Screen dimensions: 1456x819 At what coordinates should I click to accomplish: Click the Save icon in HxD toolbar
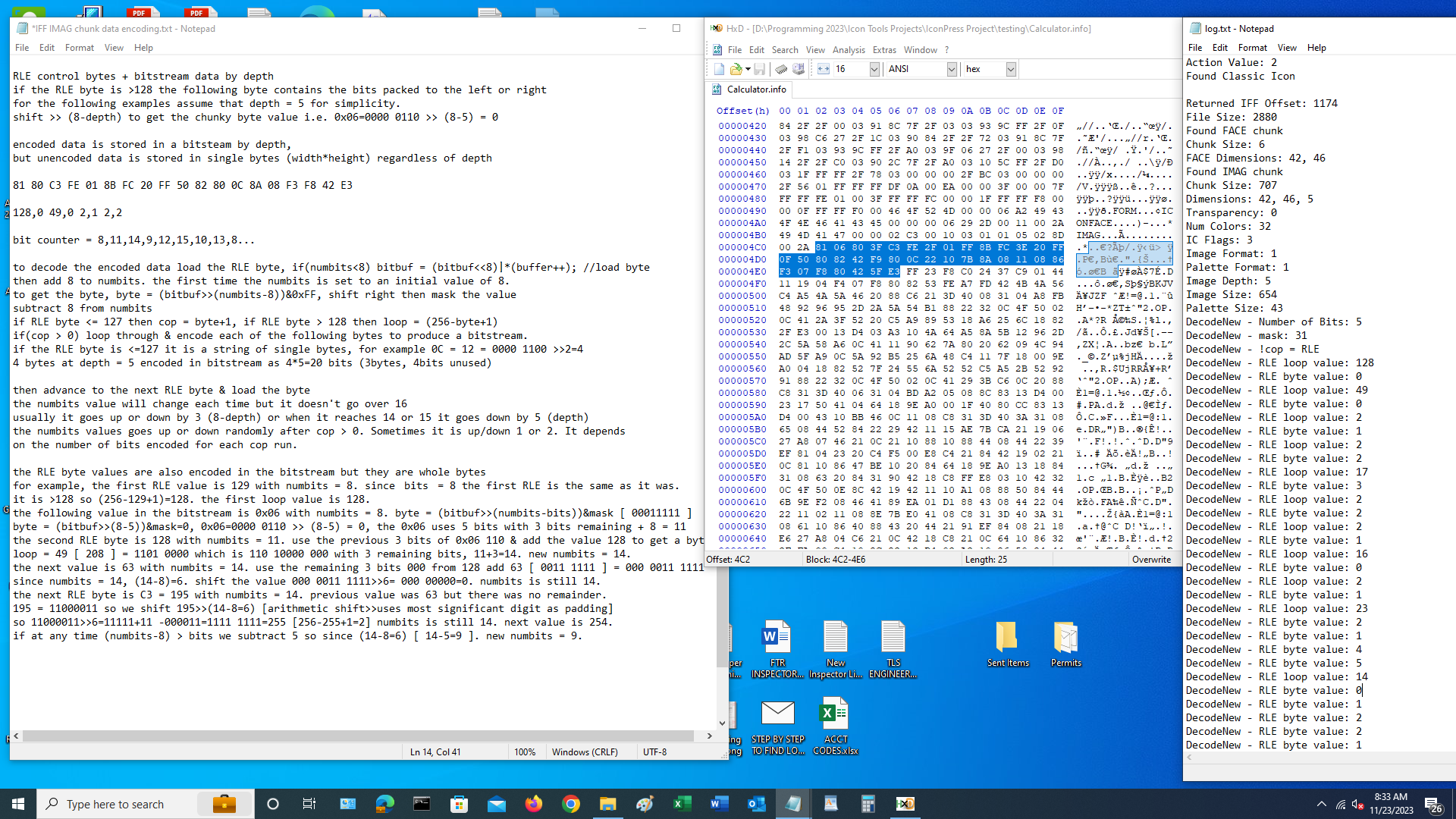pos(759,69)
